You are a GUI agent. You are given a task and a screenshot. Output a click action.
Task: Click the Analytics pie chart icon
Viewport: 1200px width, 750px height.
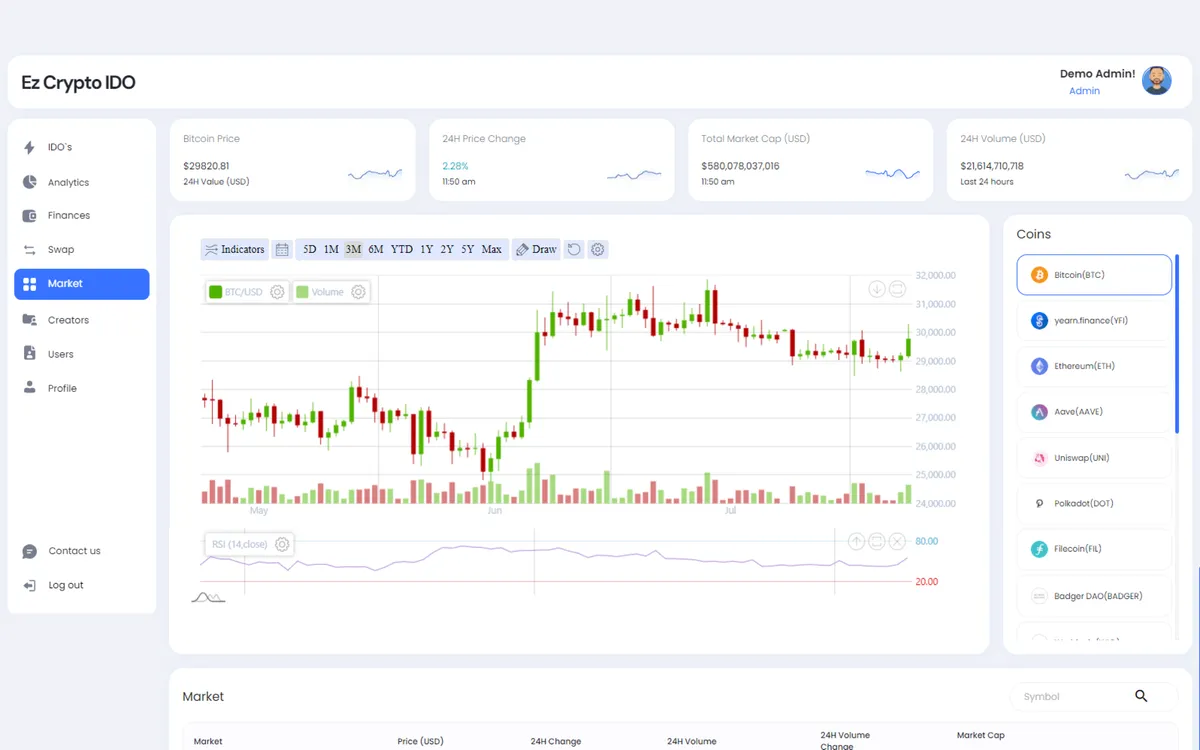29,182
